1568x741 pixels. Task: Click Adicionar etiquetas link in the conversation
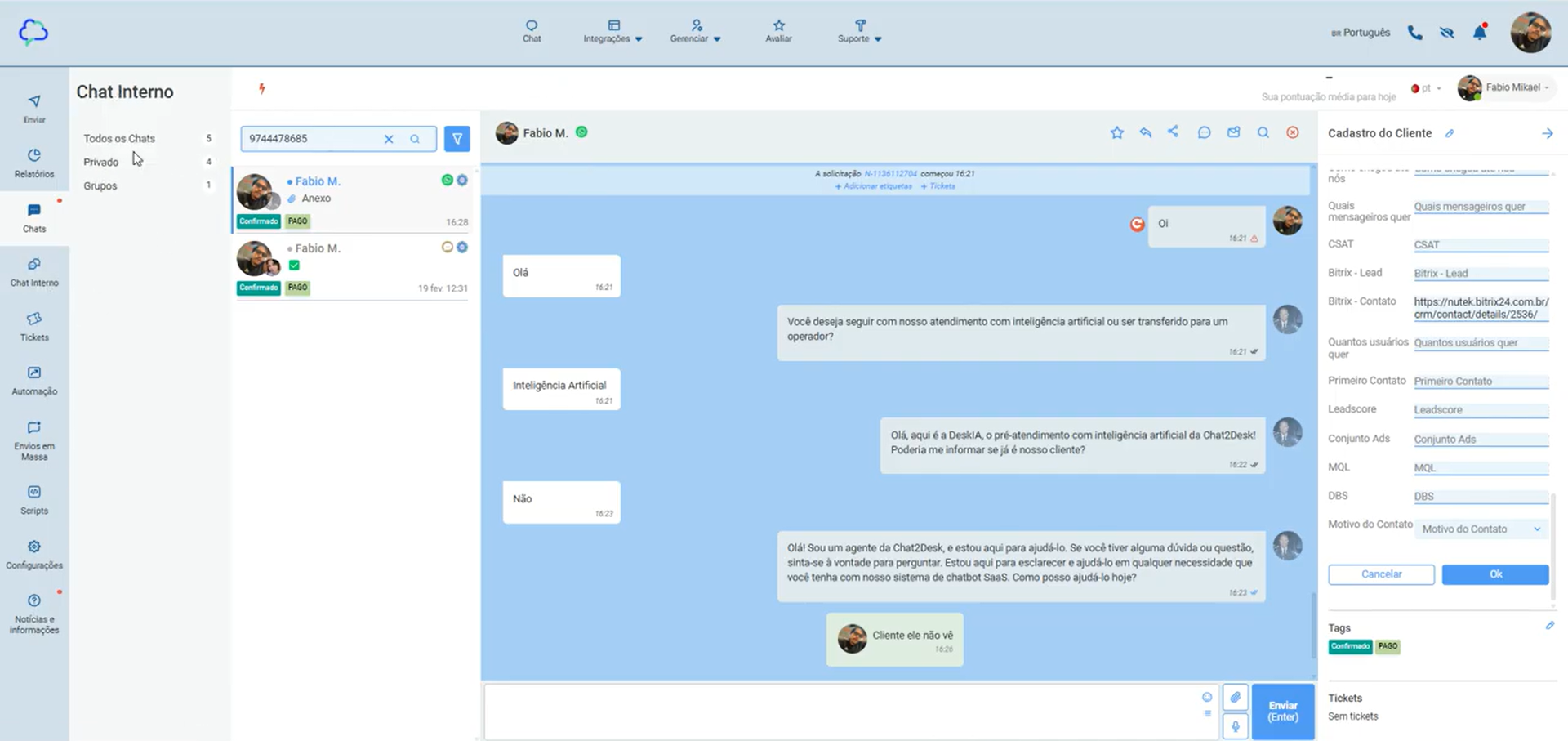click(872, 185)
